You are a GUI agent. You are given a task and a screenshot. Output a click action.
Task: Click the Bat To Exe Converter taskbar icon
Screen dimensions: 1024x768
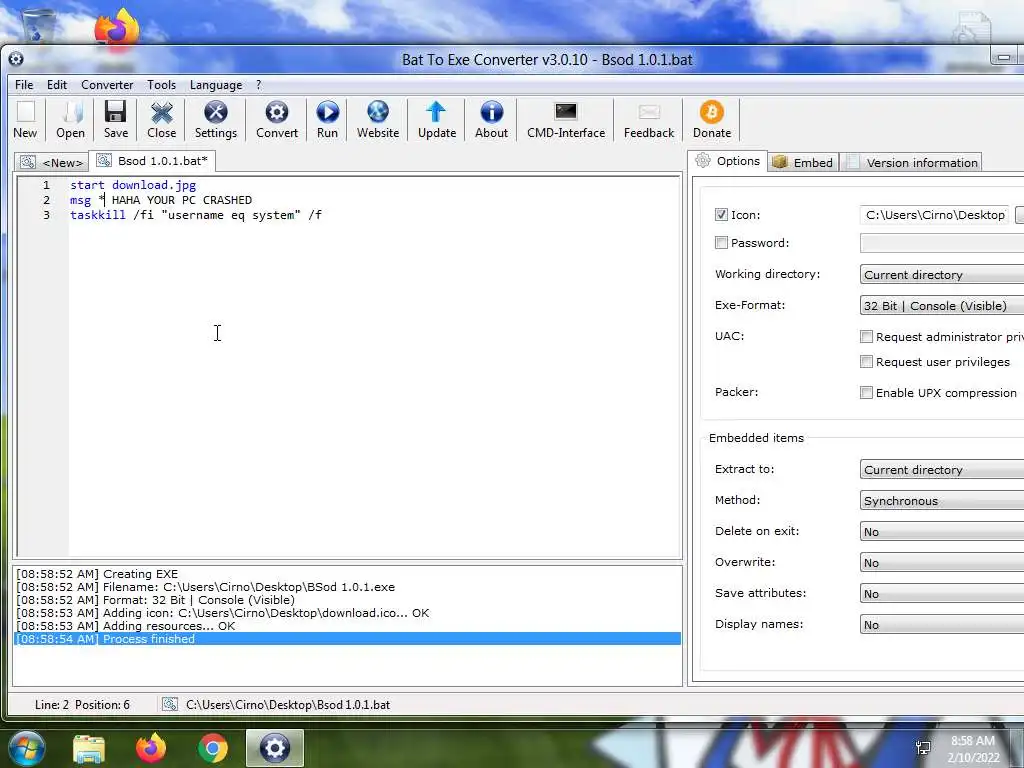click(275, 748)
